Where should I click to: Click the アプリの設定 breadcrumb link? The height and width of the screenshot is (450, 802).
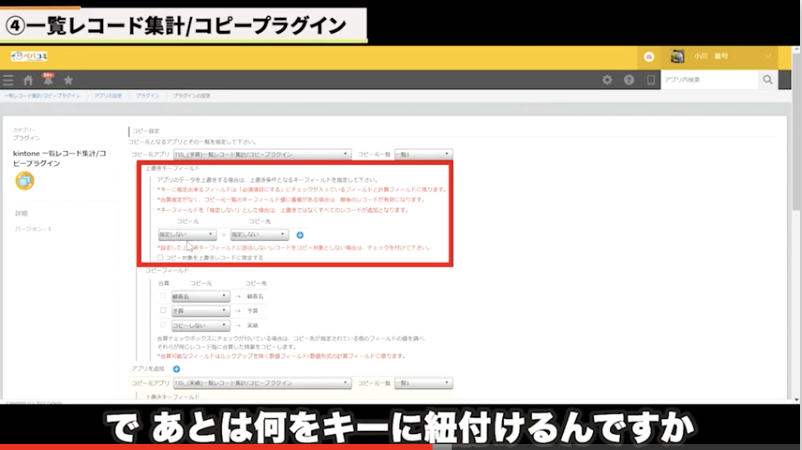pyautogui.click(x=108, y=96)
